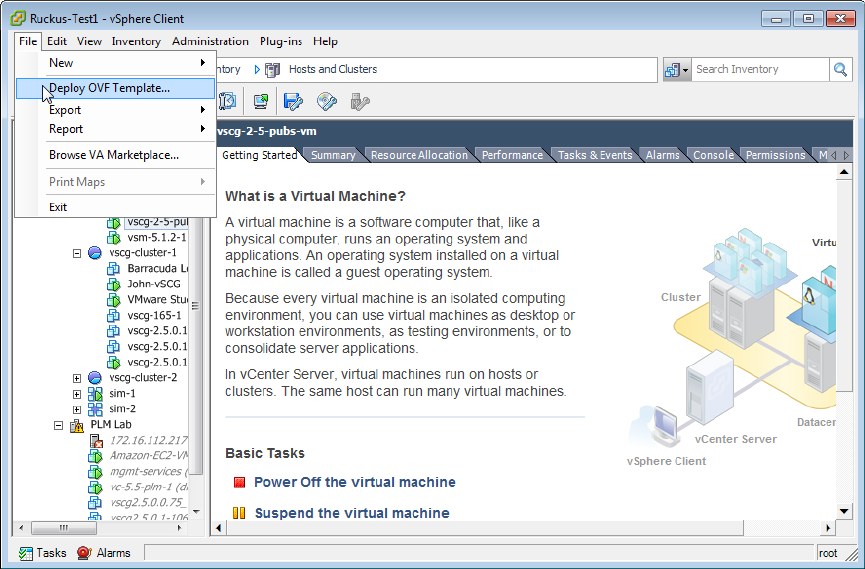Click the red Power Off square icon
This screenshot has width=865, height=569.
239,482
